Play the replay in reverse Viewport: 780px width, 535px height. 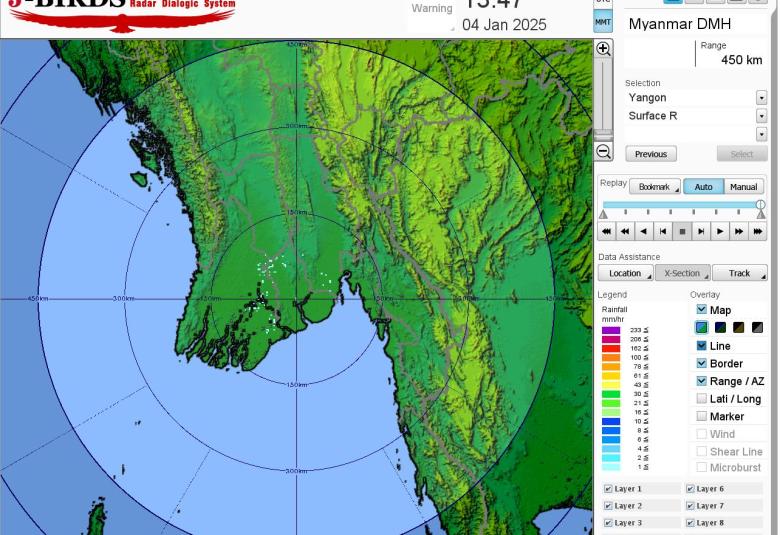coord(644,231)
